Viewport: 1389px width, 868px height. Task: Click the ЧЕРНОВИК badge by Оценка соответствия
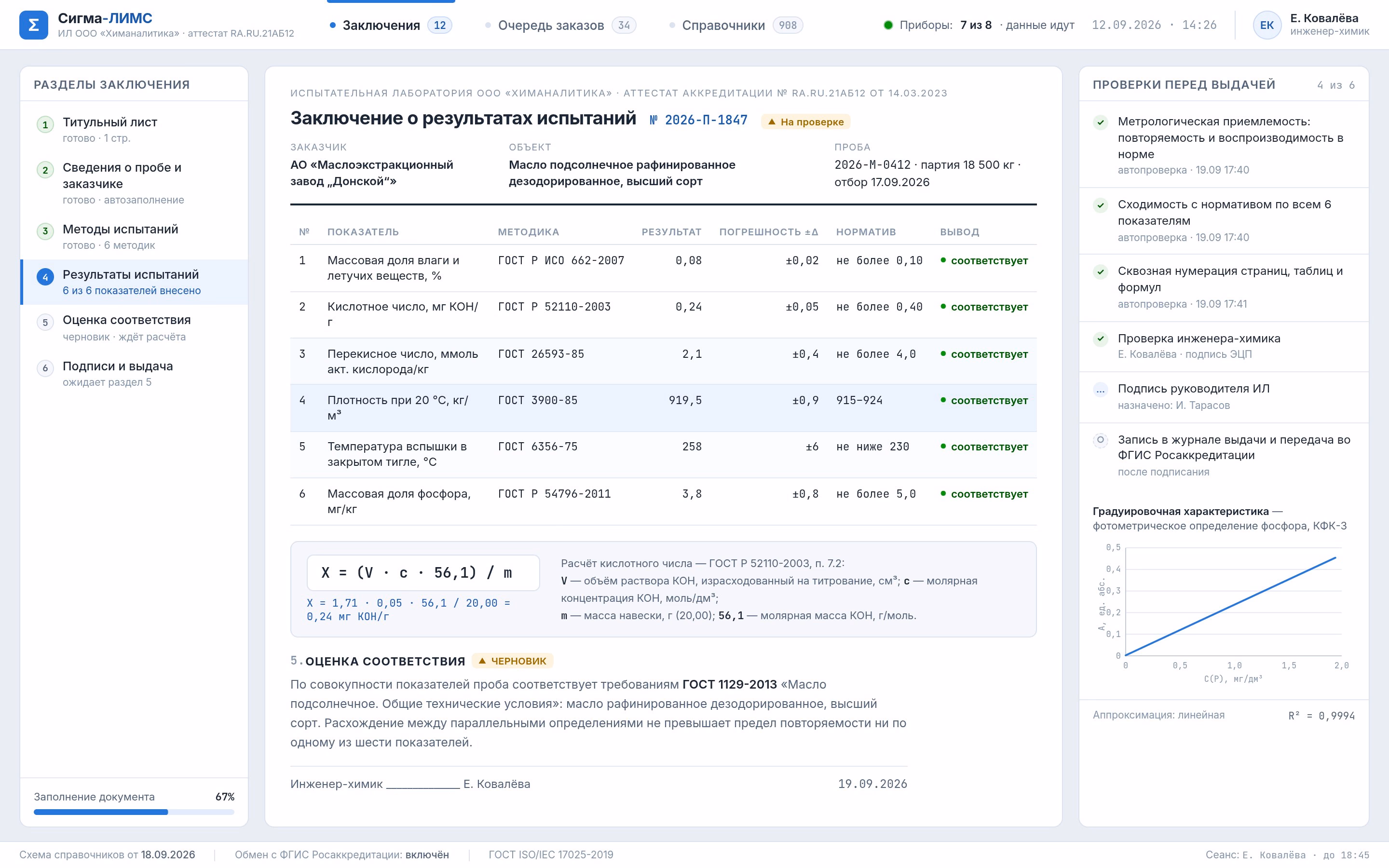coord(513,661)
